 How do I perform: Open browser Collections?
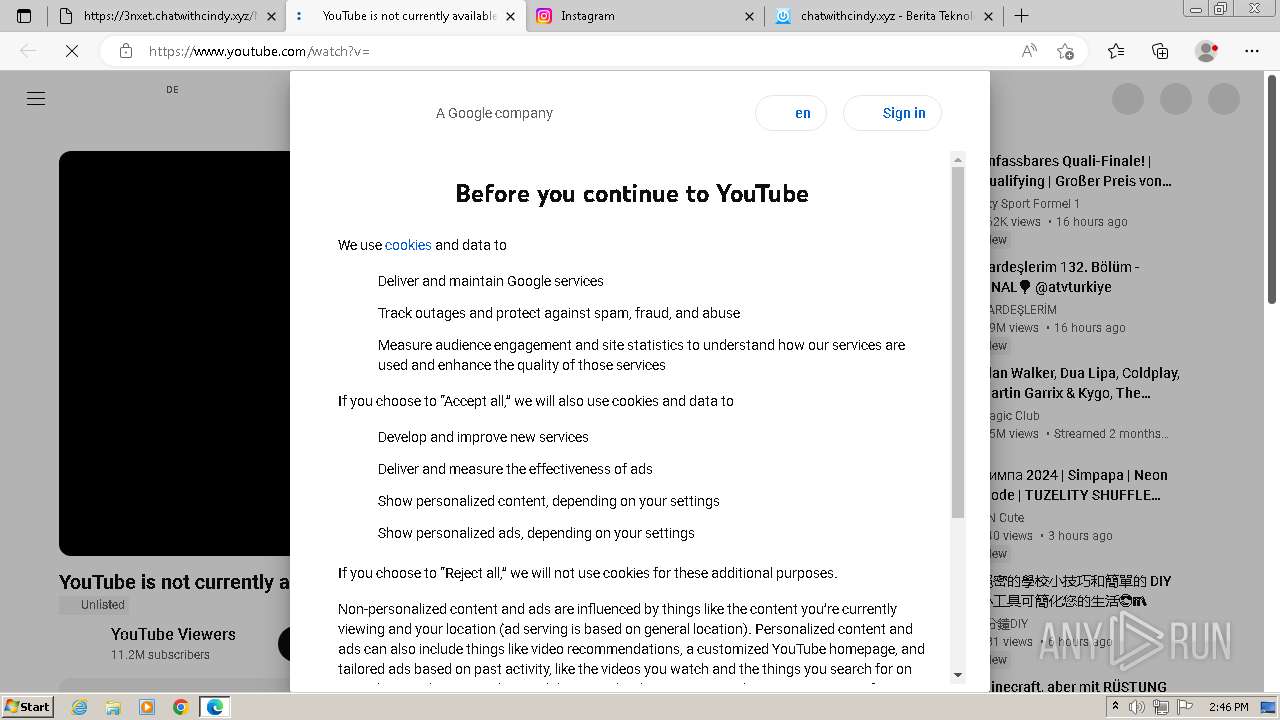click(1160, 51)
